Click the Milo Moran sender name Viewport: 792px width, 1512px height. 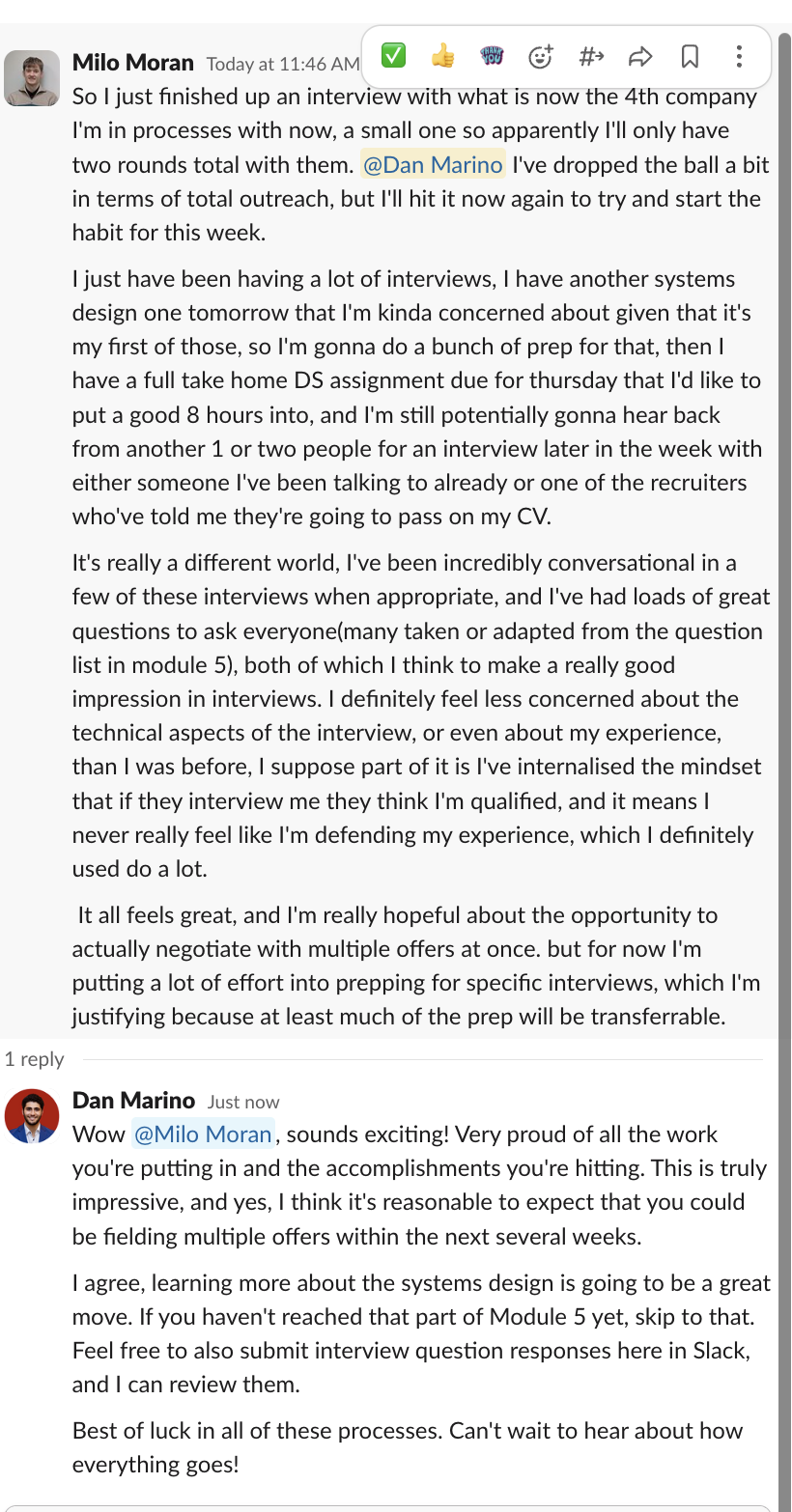pyautogui.click(x=133, y=64)
